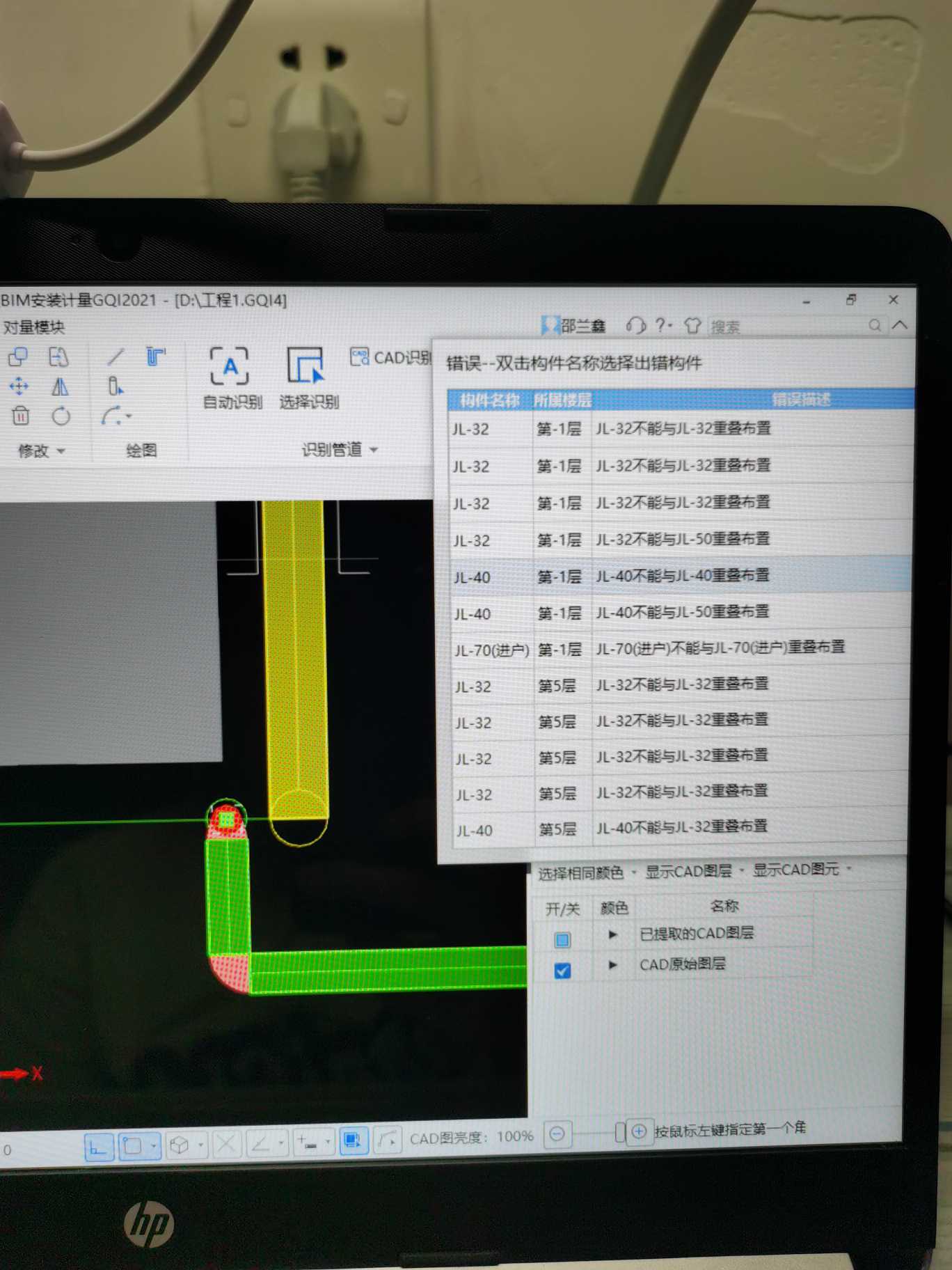Image resolution: width=952 pixels, height=1270 pixels.
Task: Open the rectangle selection mode dropdown arrow
Action: 153,1145
